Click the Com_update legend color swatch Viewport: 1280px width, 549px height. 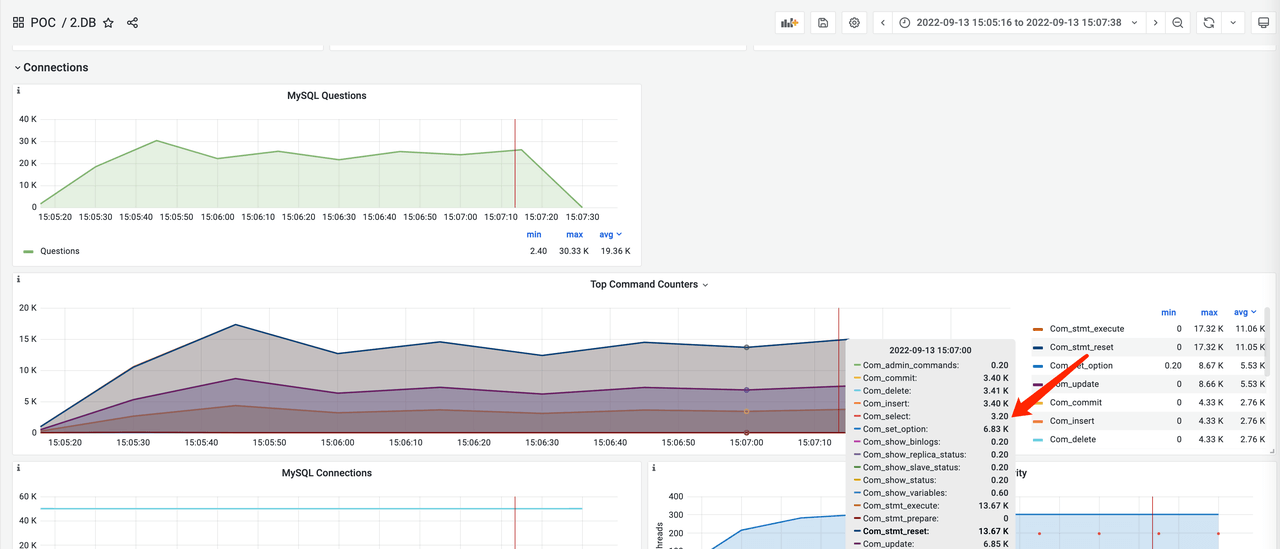coord(1038,384)
